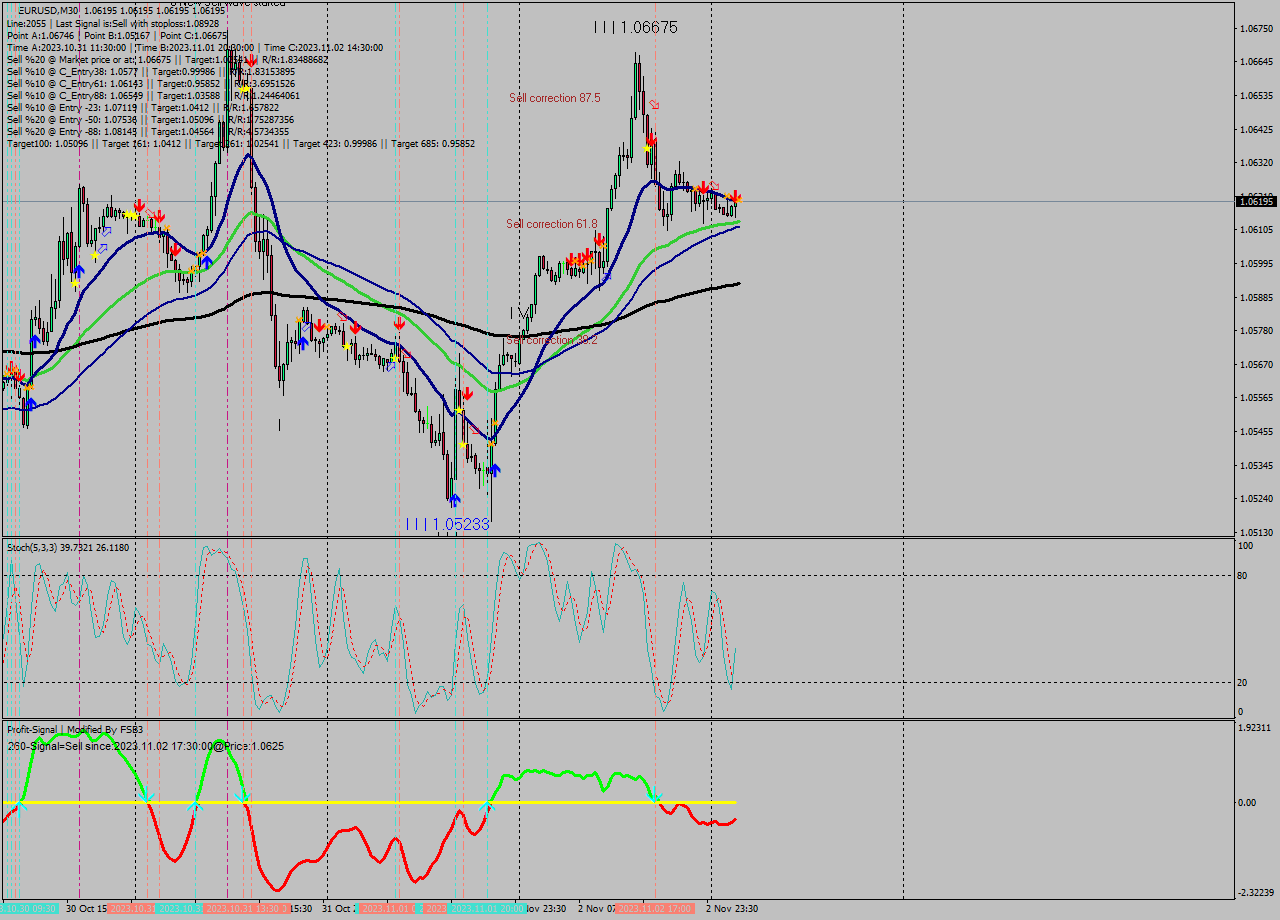This screenshot has width=1280, height=920.
Task: Click 1.05565 on the price scale
Action: (1255, 397)
